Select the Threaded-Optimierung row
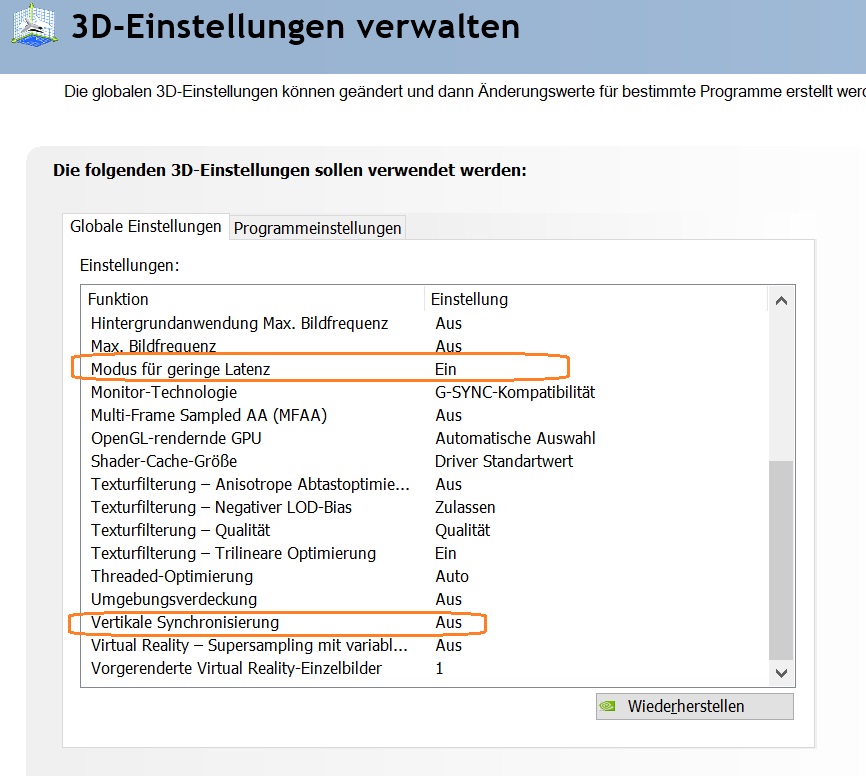This screenshot has height=776, width=866. 424,576
